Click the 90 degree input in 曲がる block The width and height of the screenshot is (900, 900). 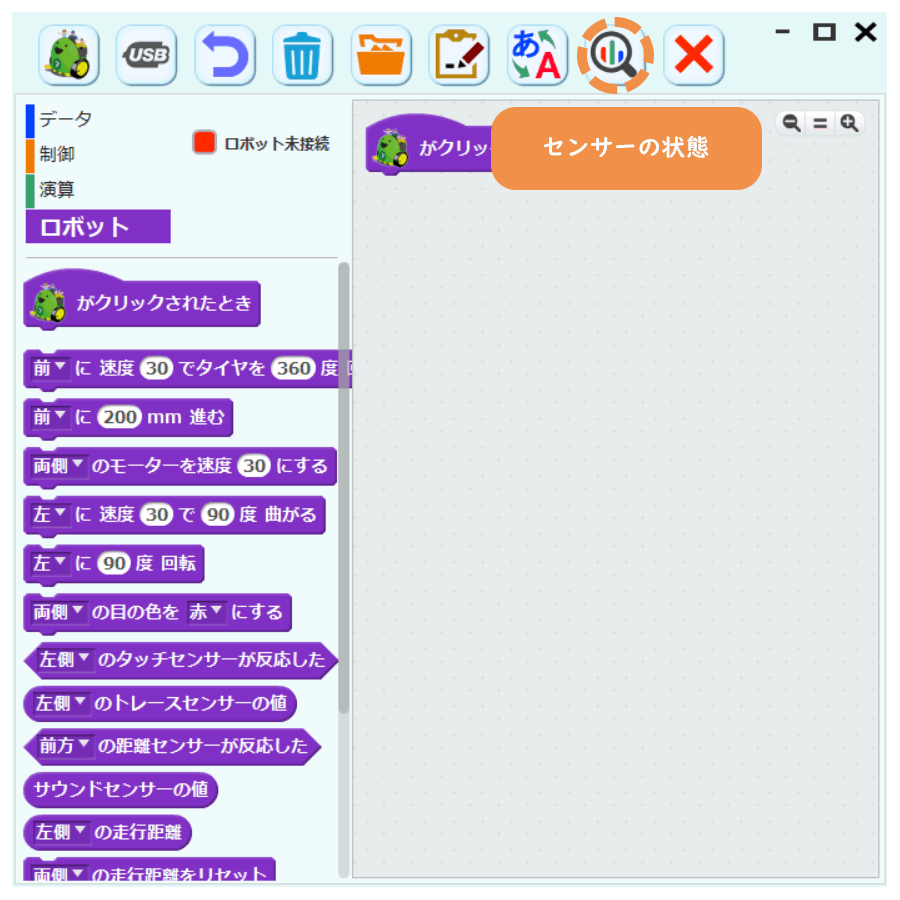(218, 514)
